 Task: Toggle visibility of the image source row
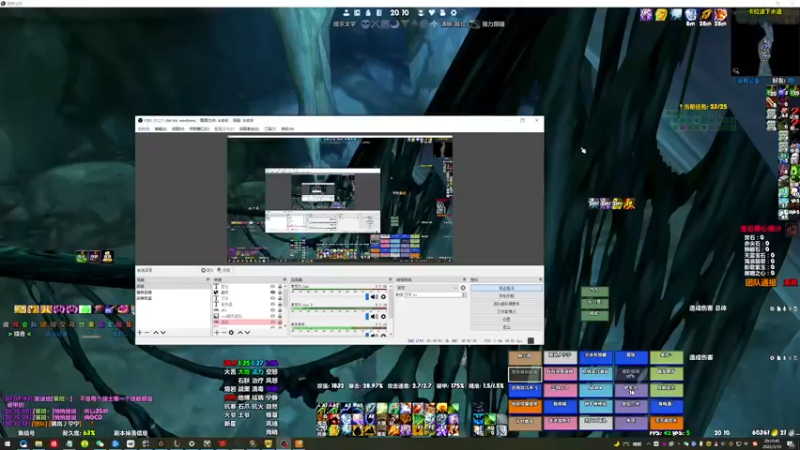coord(272,316)
